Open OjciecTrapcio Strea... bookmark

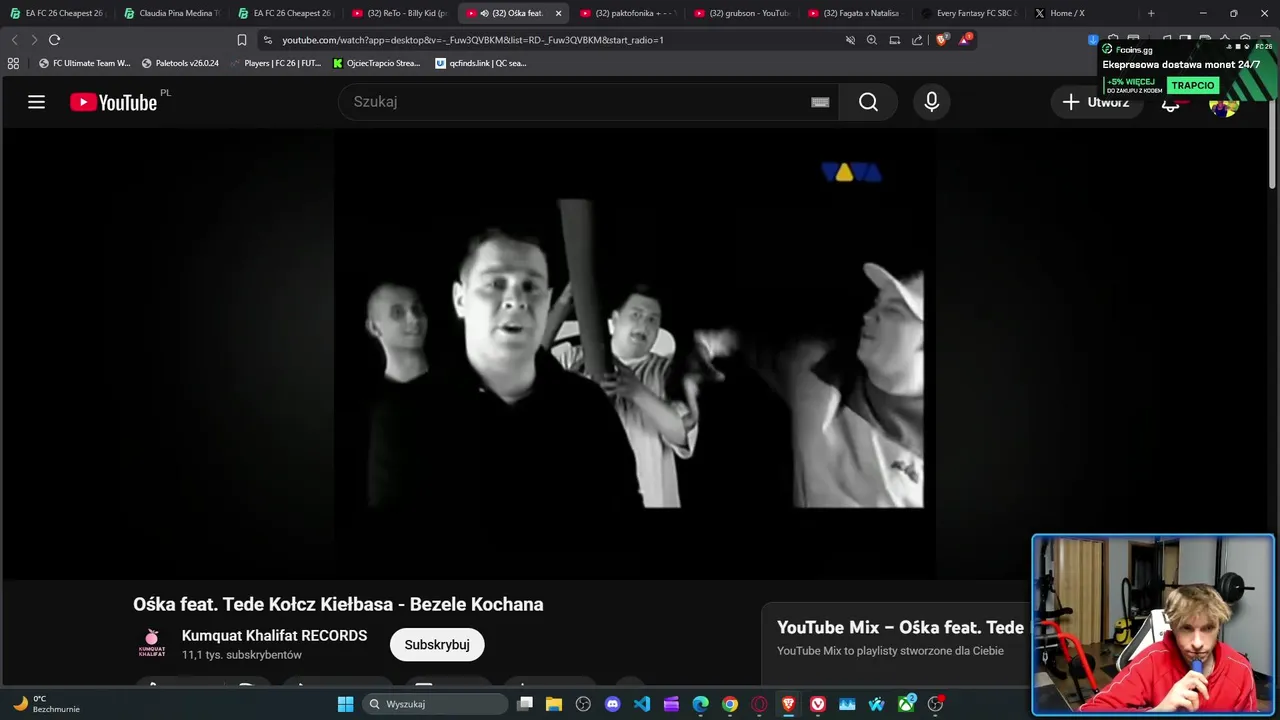(377, 63)
